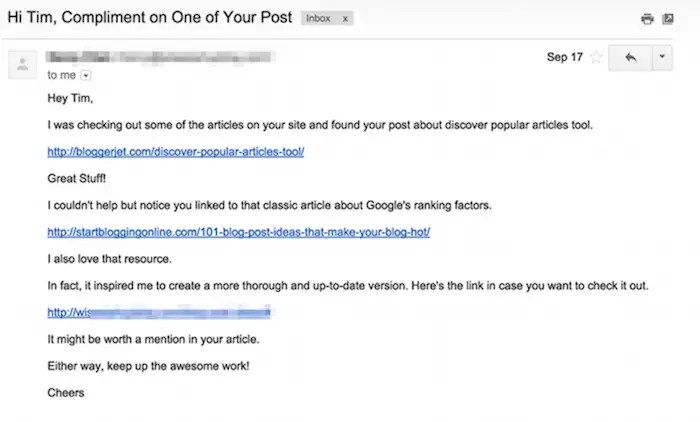The height and width of the screenshot is (422, 700).
Task: Follow the partially blurred link starting with "http://wis"
Action: pyautogui.click(x=160, y=312)
